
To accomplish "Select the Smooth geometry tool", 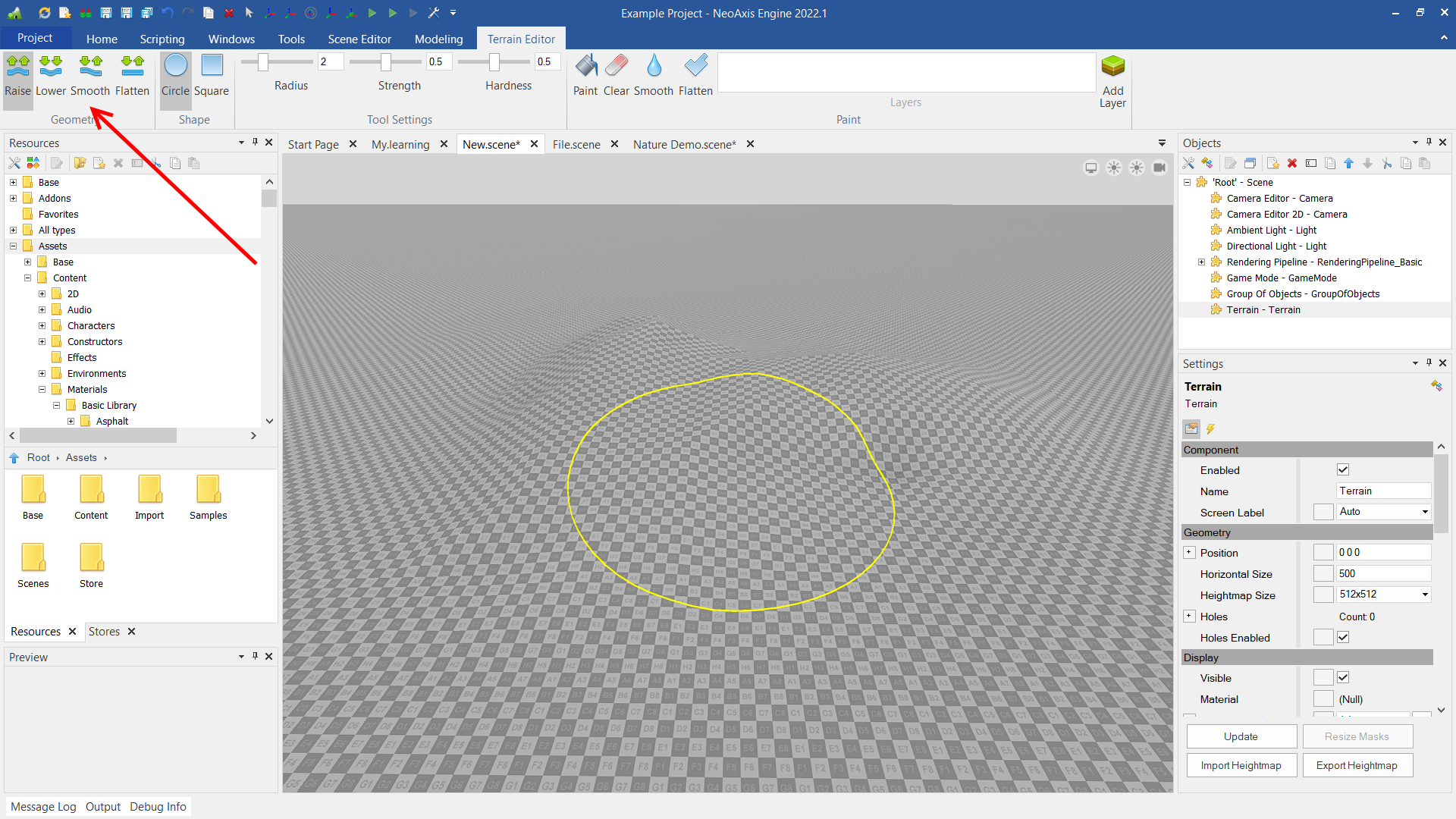I will click(90, 76).
